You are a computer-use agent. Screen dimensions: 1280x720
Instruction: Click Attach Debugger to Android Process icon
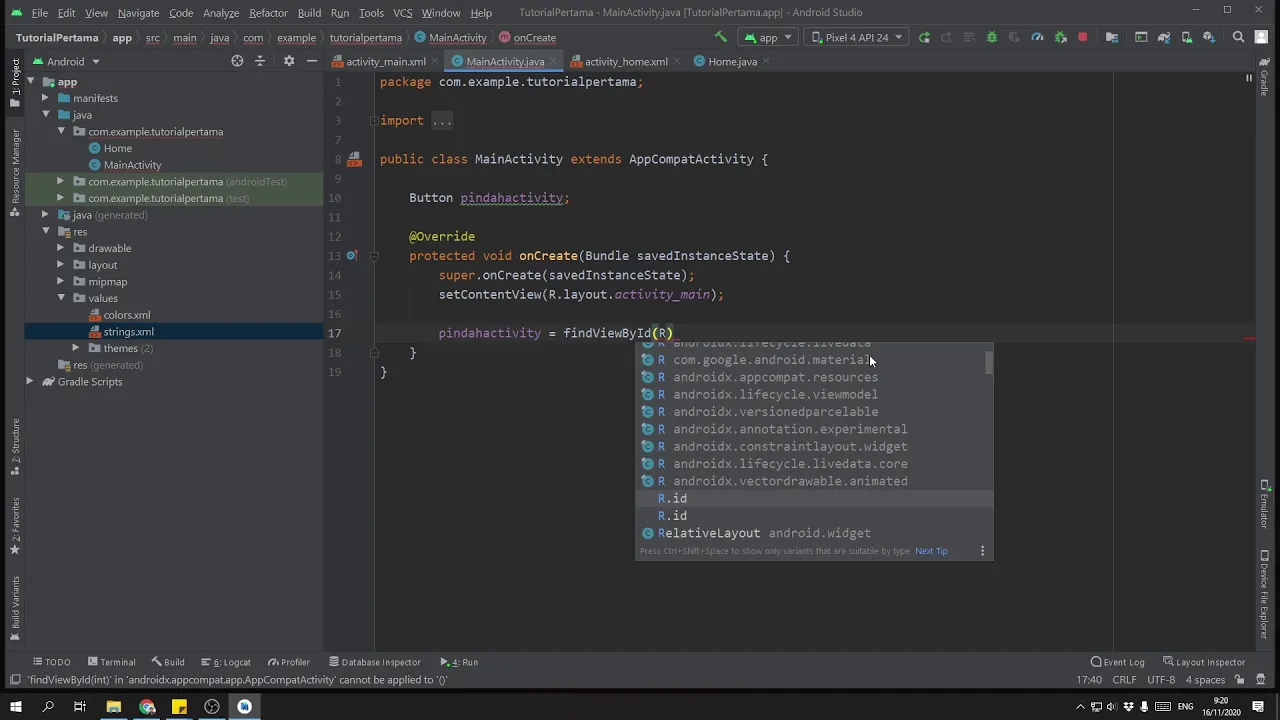[x=1060, y=37]
